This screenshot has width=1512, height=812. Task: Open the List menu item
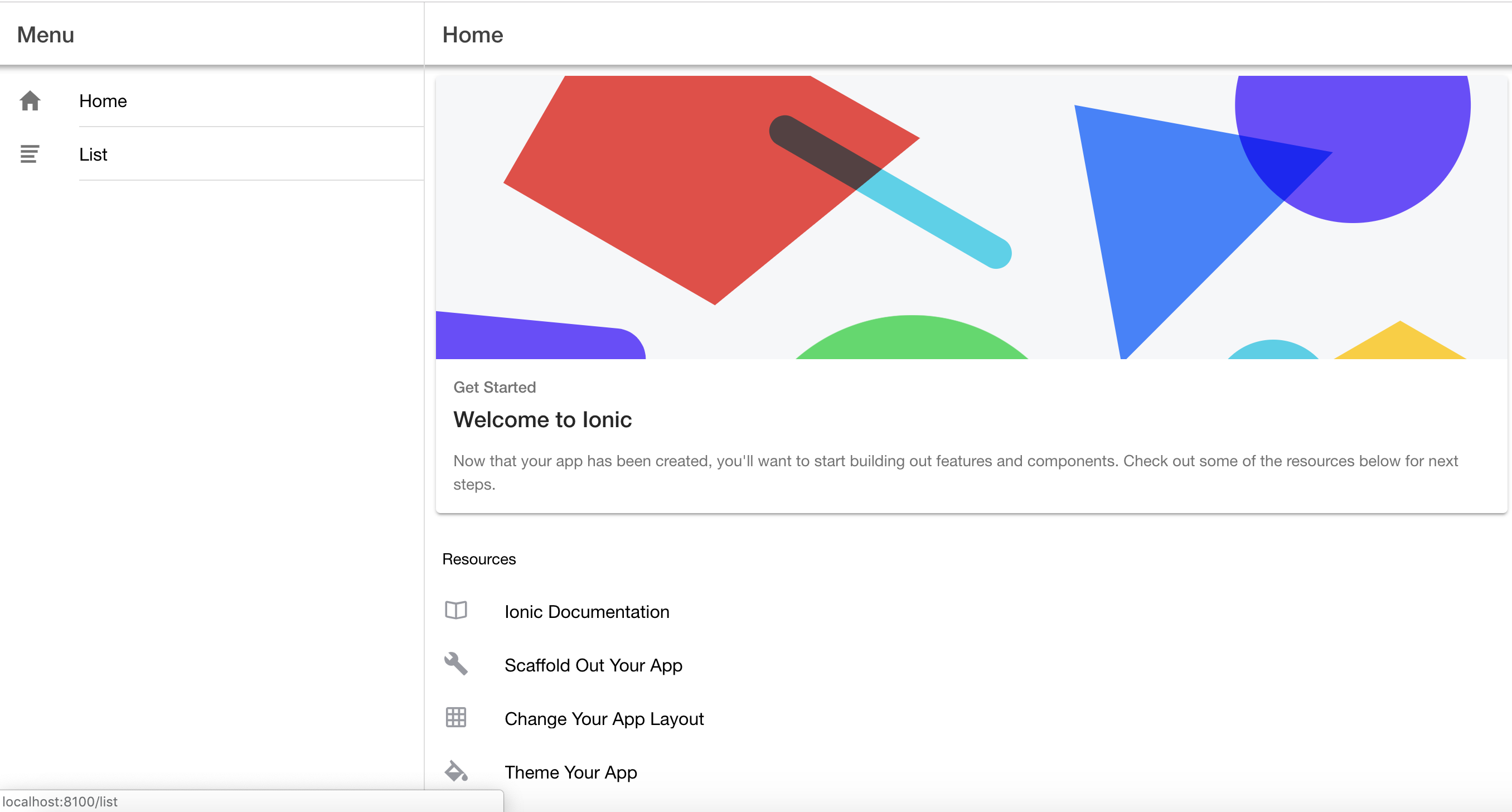[212, 154]
